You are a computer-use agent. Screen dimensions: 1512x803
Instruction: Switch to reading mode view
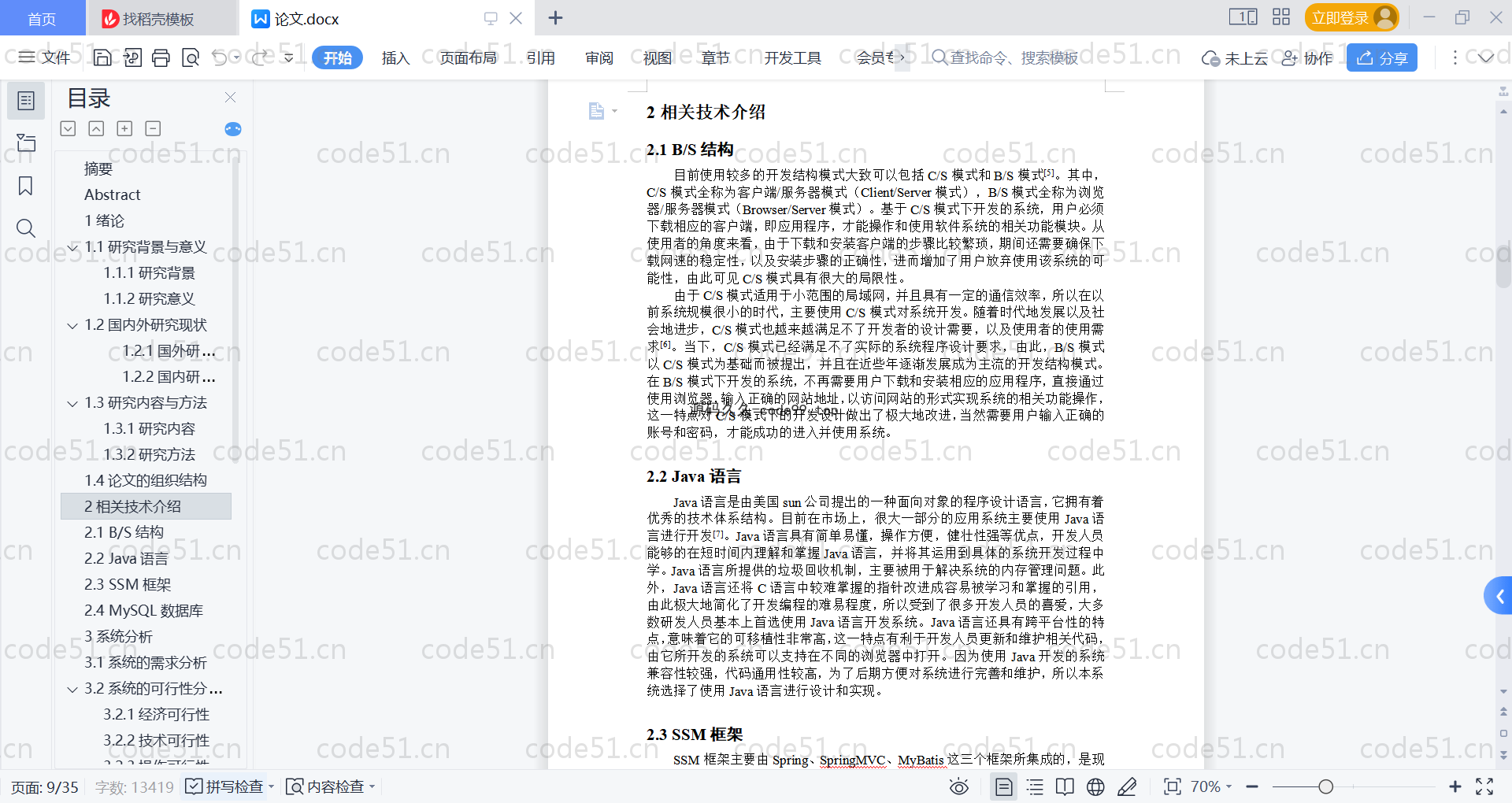click(x=1065, y=786)
